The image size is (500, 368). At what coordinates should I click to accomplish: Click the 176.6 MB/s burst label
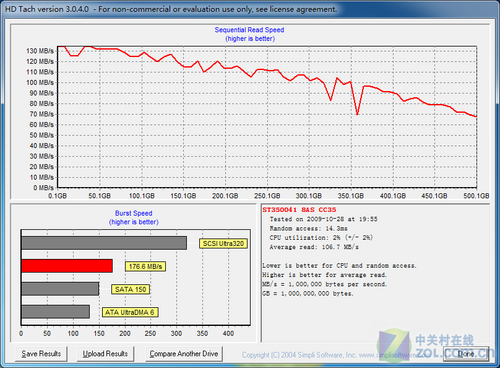145,266
